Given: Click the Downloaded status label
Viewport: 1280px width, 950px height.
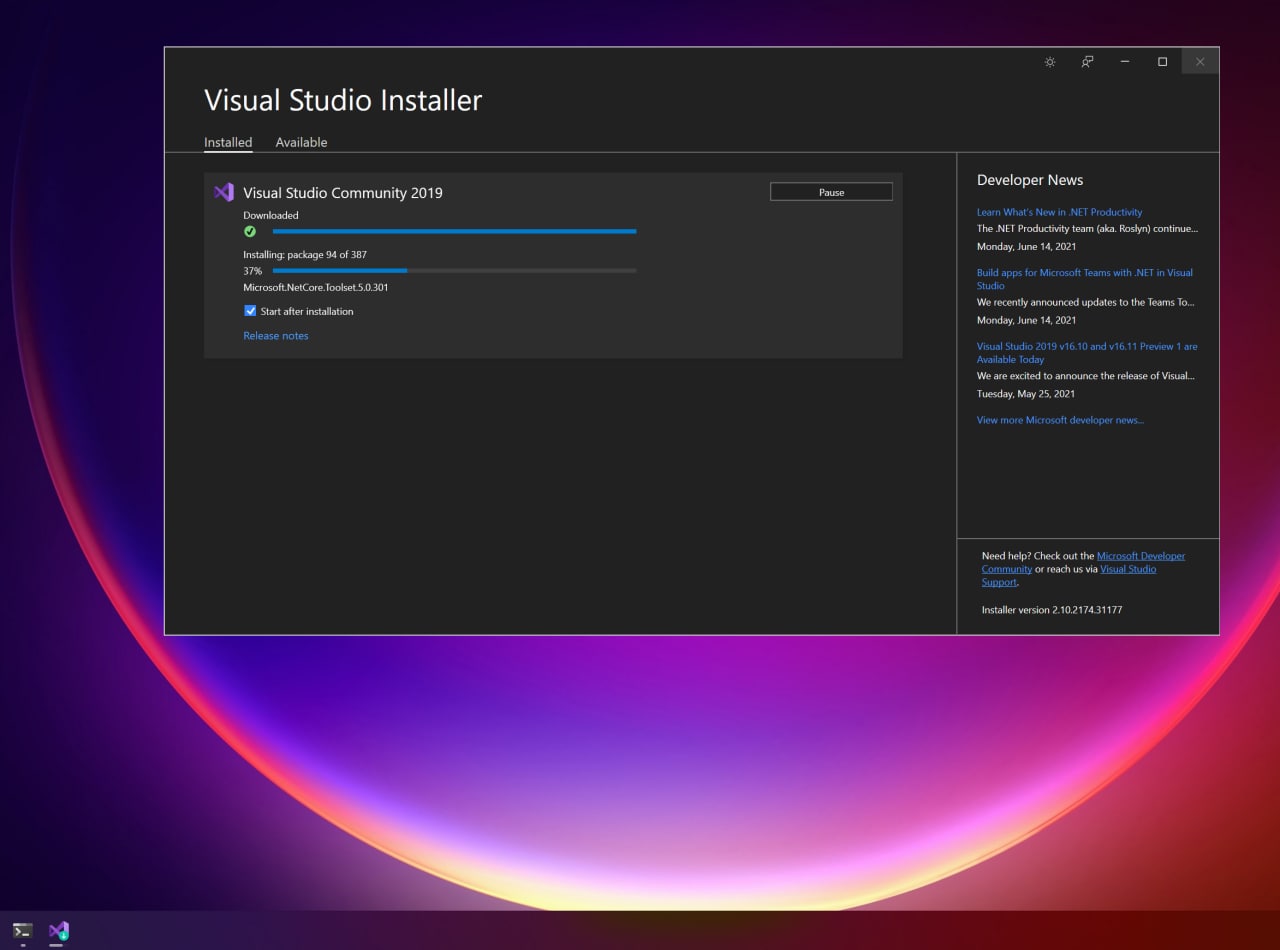Looking at the screenshot, I should click(271, 215).
